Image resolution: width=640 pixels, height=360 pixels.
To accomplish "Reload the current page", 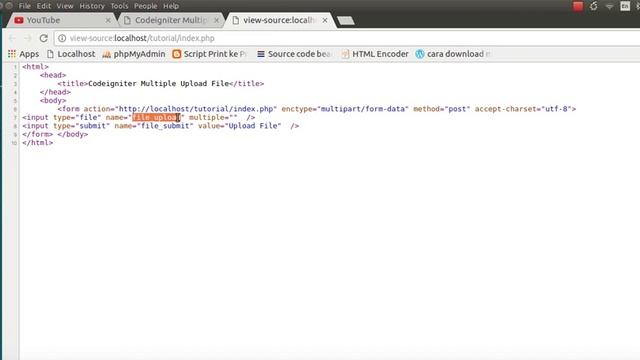I will (44, 38).
